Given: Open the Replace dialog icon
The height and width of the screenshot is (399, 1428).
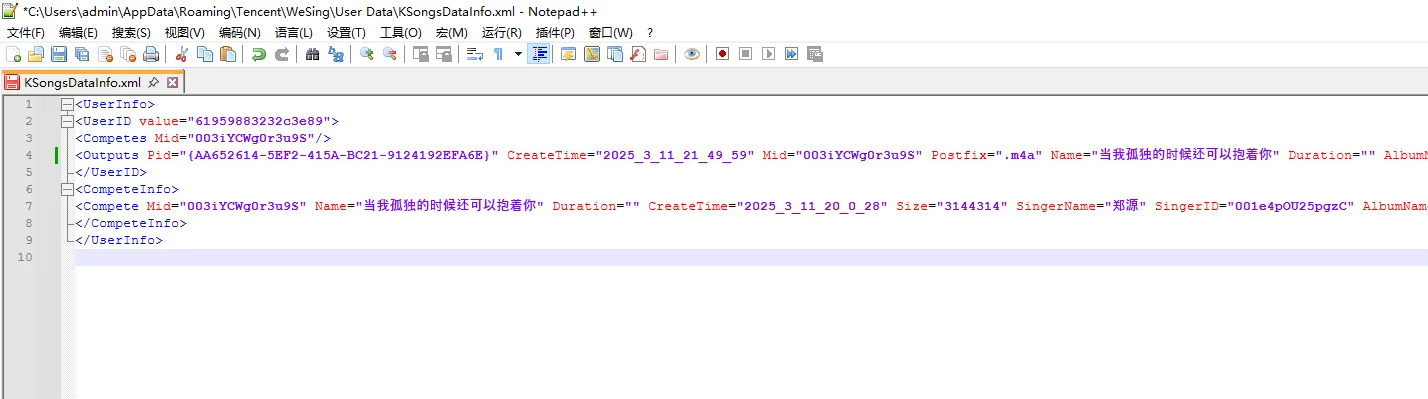Looking at the screenshot, I should (x=336, y=54).
